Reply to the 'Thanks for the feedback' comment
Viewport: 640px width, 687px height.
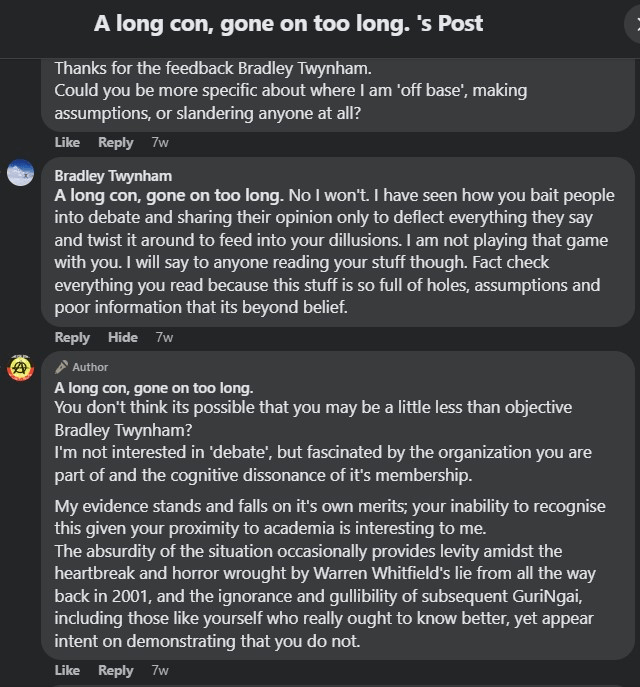click(x=116, y=143)
